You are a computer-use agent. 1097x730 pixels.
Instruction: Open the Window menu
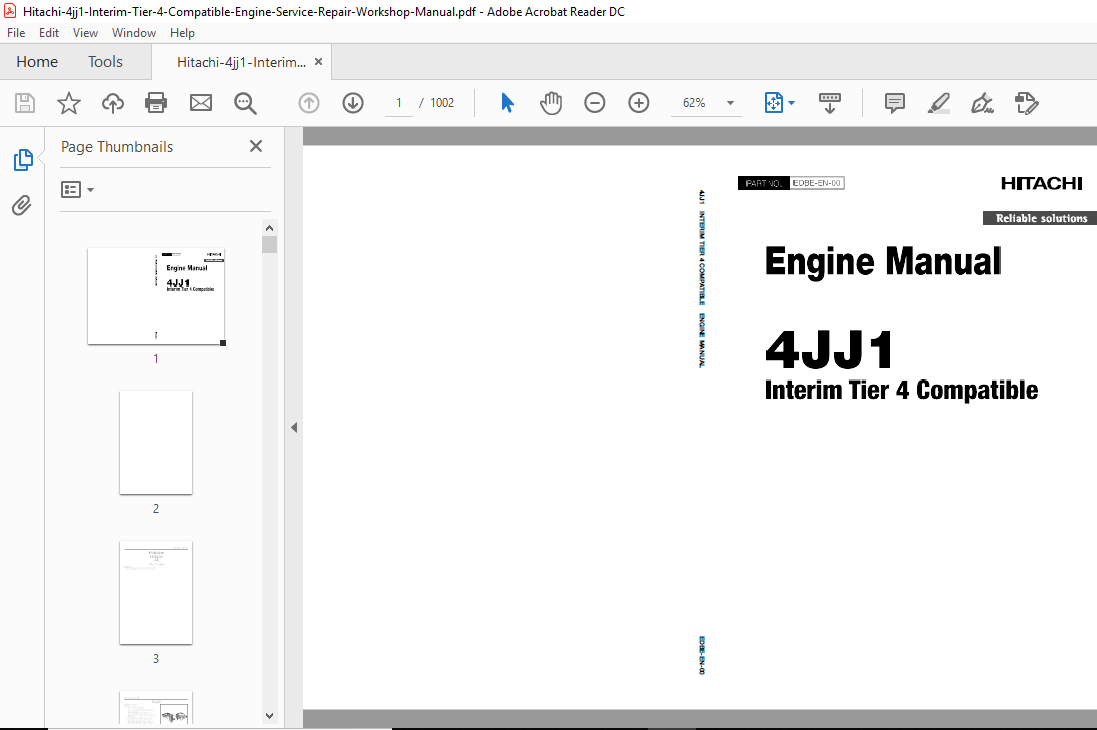pyautogui.click(x=134, y=33)
